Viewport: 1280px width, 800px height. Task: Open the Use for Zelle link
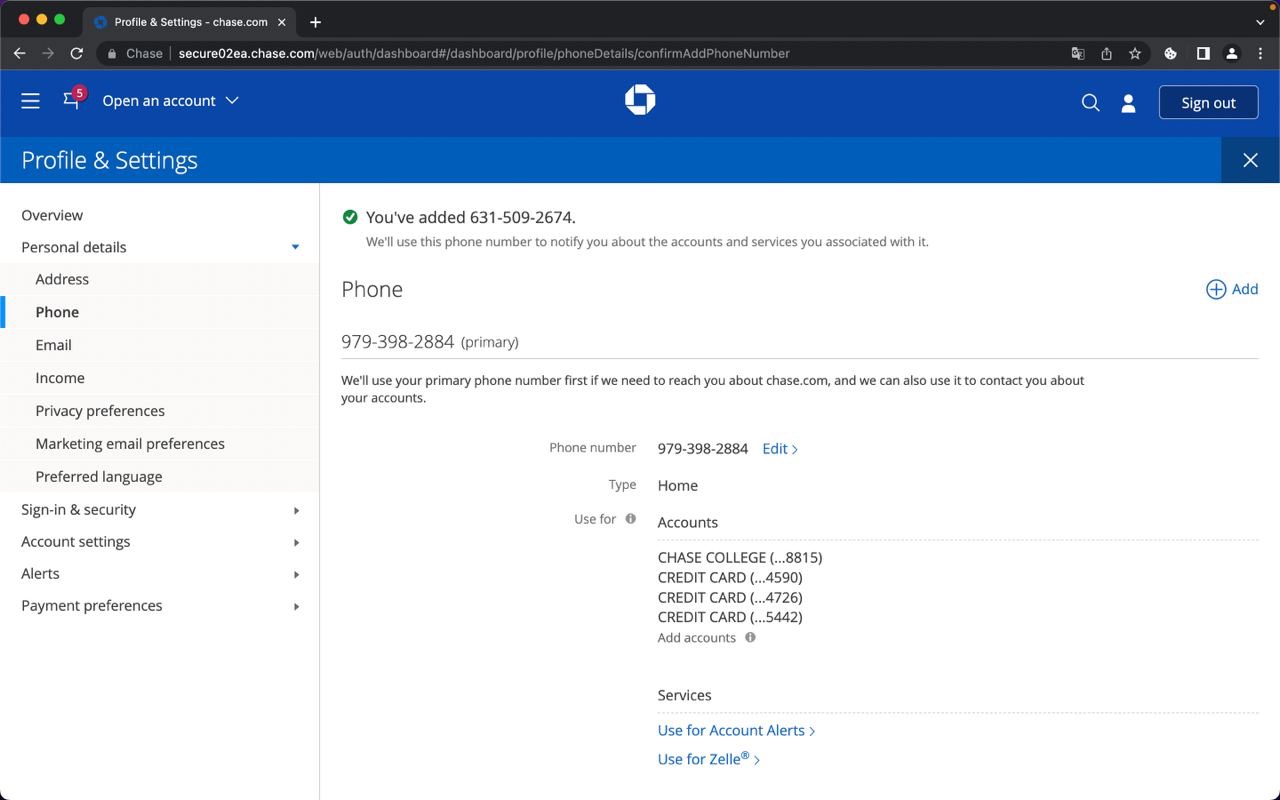click(x=708, y=760)
